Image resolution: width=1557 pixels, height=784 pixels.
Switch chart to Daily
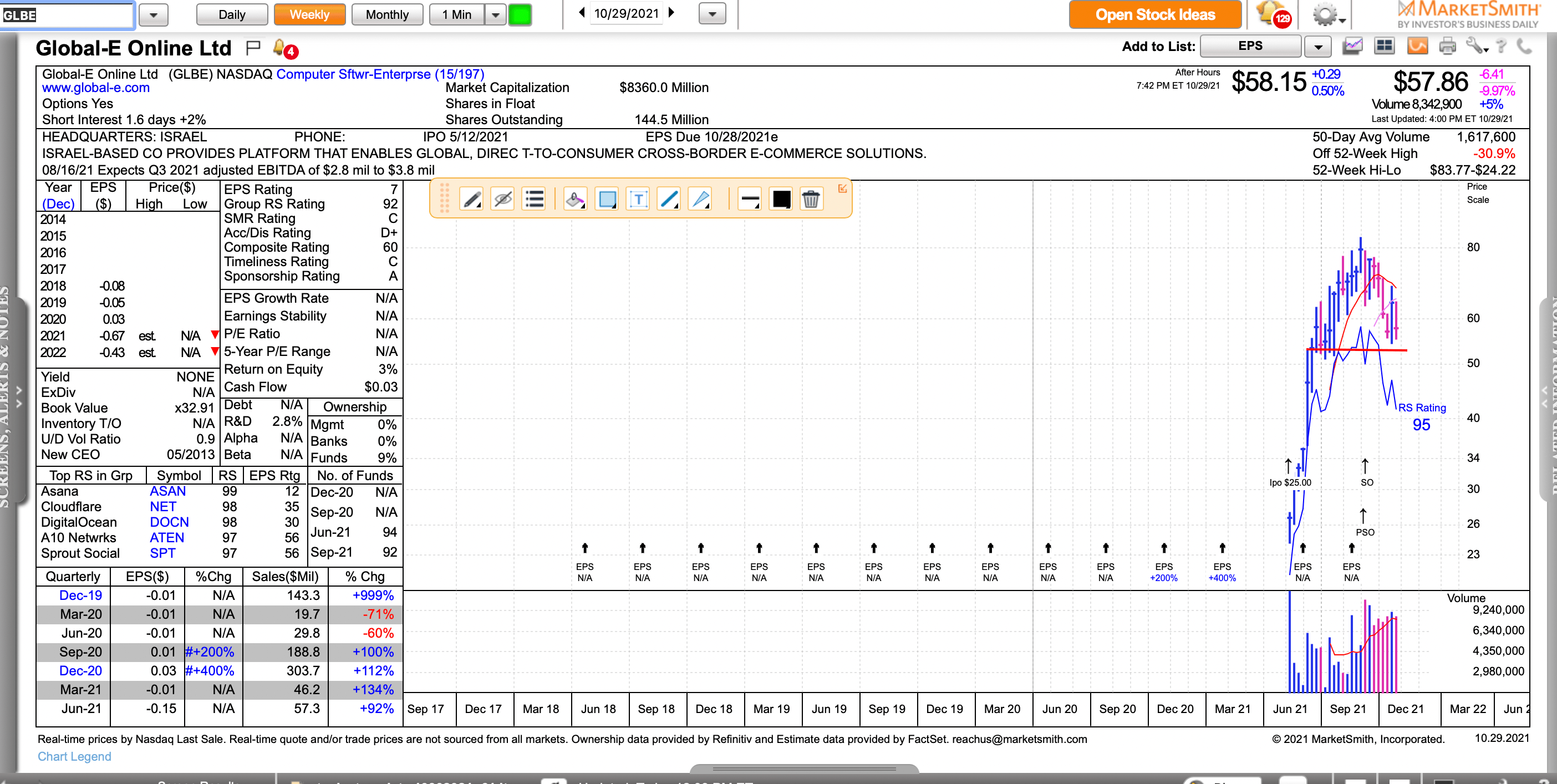231,14
